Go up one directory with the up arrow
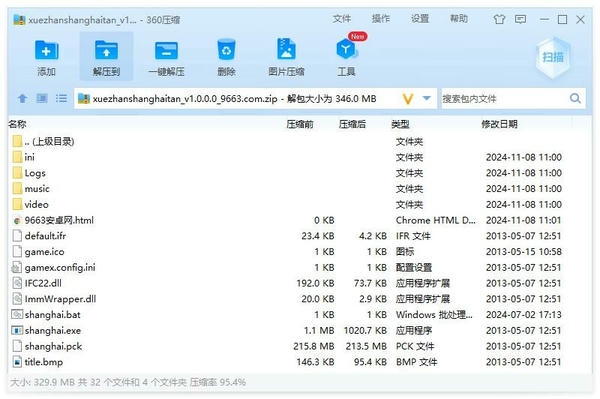 (22, 99)
